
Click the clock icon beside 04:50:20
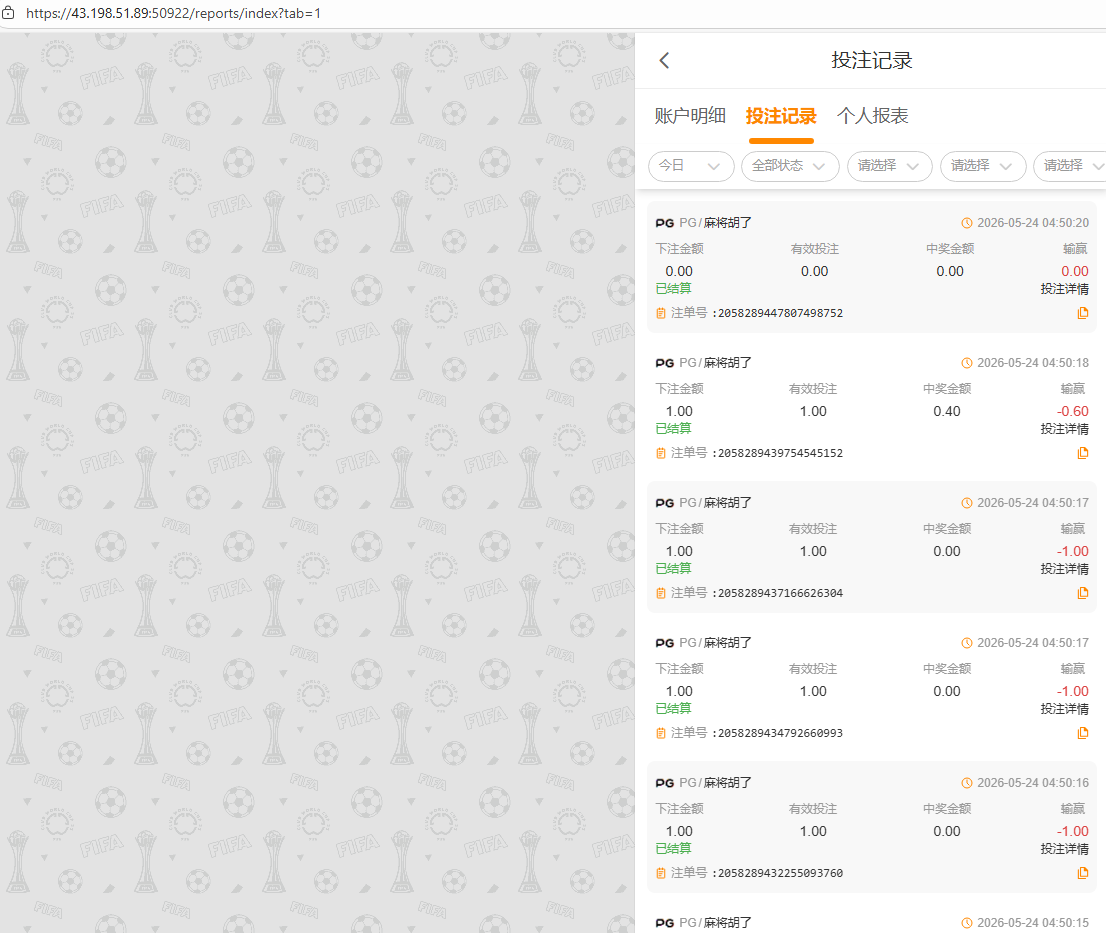(x=967, y=223)
